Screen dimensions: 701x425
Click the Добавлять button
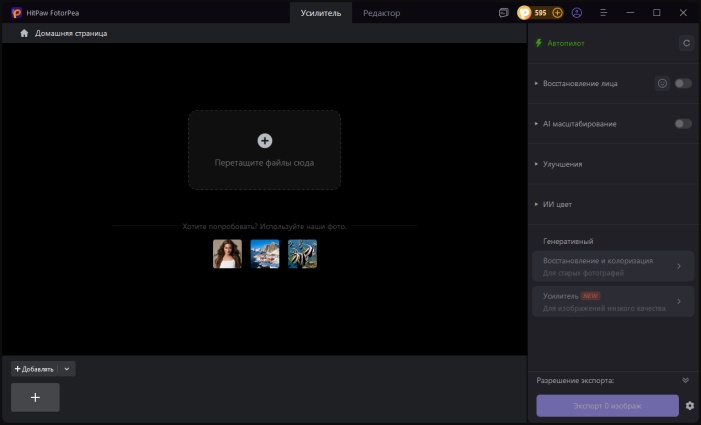point(34,369)
